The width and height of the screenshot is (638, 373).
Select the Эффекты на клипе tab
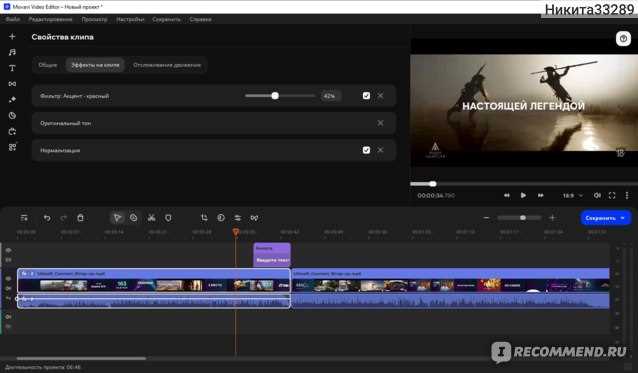point(95,65)
